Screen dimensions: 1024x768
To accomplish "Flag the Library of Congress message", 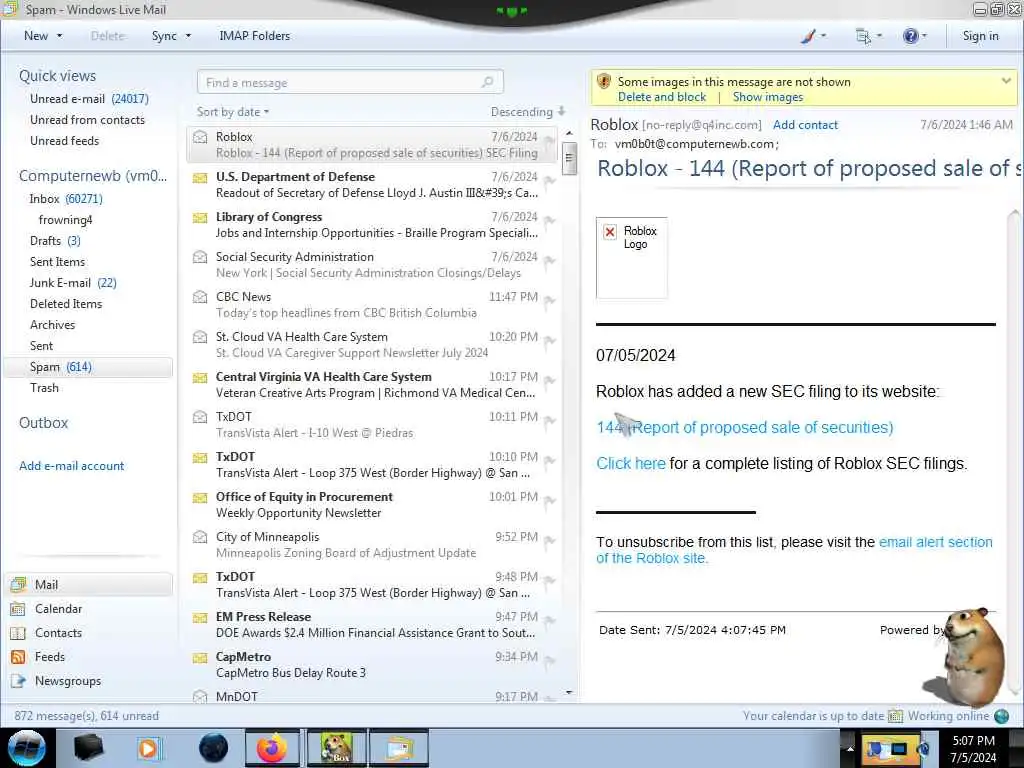I will (x=550, y=221).
